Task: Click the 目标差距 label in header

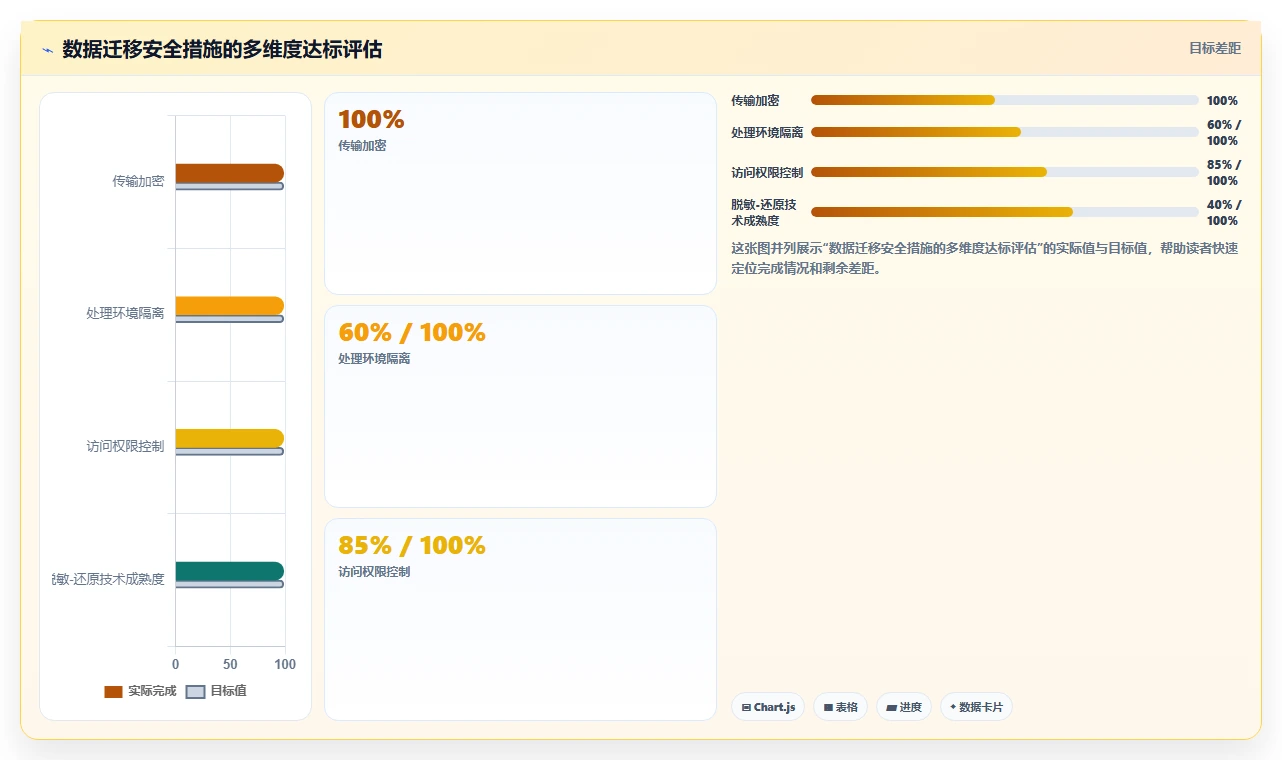Action: pos(1215,48)
